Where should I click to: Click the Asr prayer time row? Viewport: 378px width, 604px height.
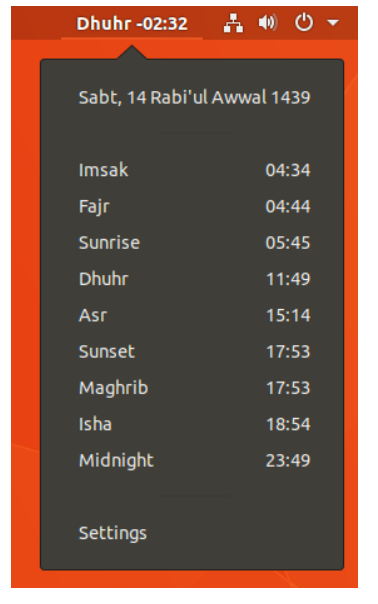pos(192,315)
